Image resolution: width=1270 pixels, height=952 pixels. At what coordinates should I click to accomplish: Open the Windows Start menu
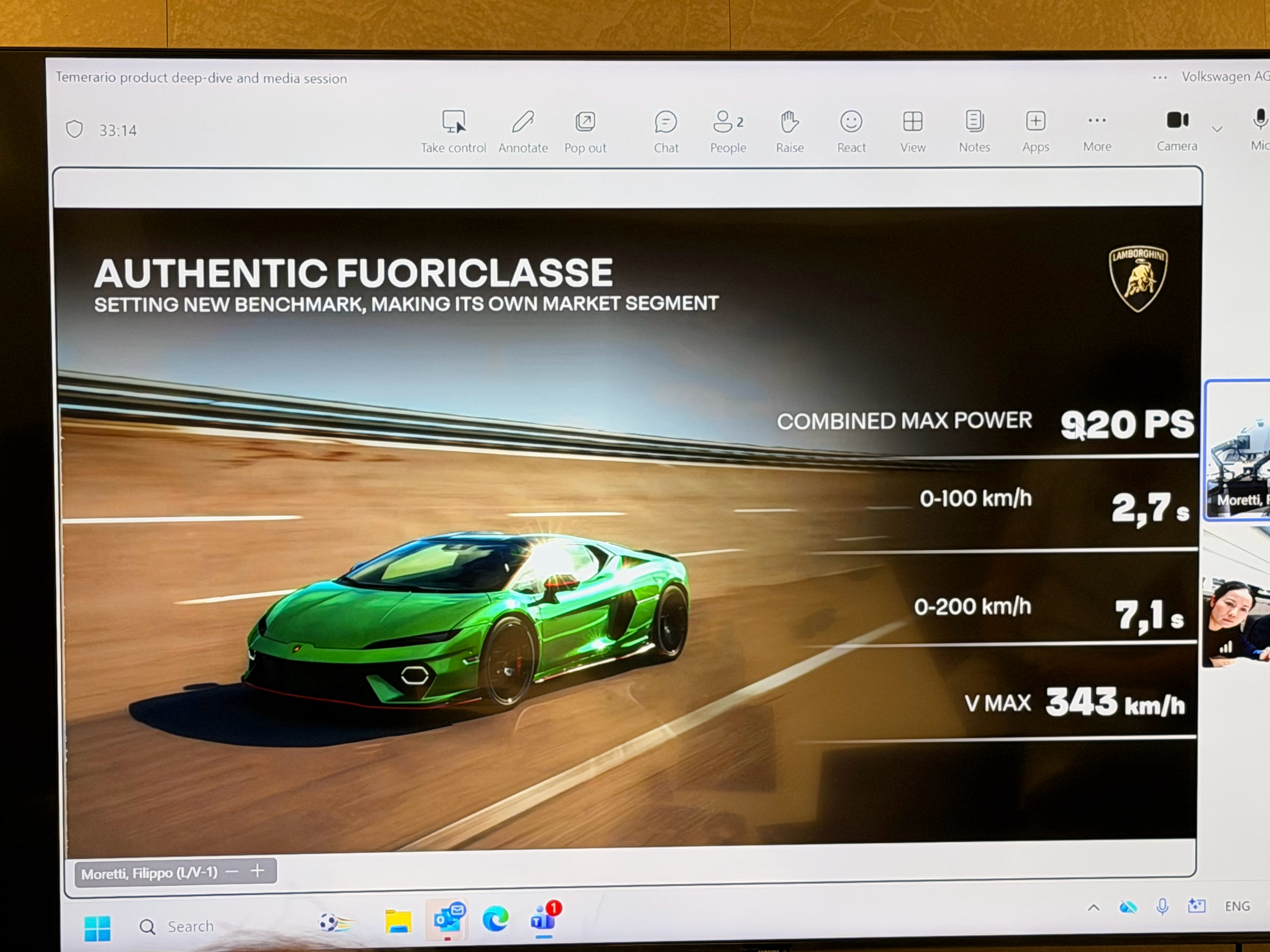click(98, 928)
